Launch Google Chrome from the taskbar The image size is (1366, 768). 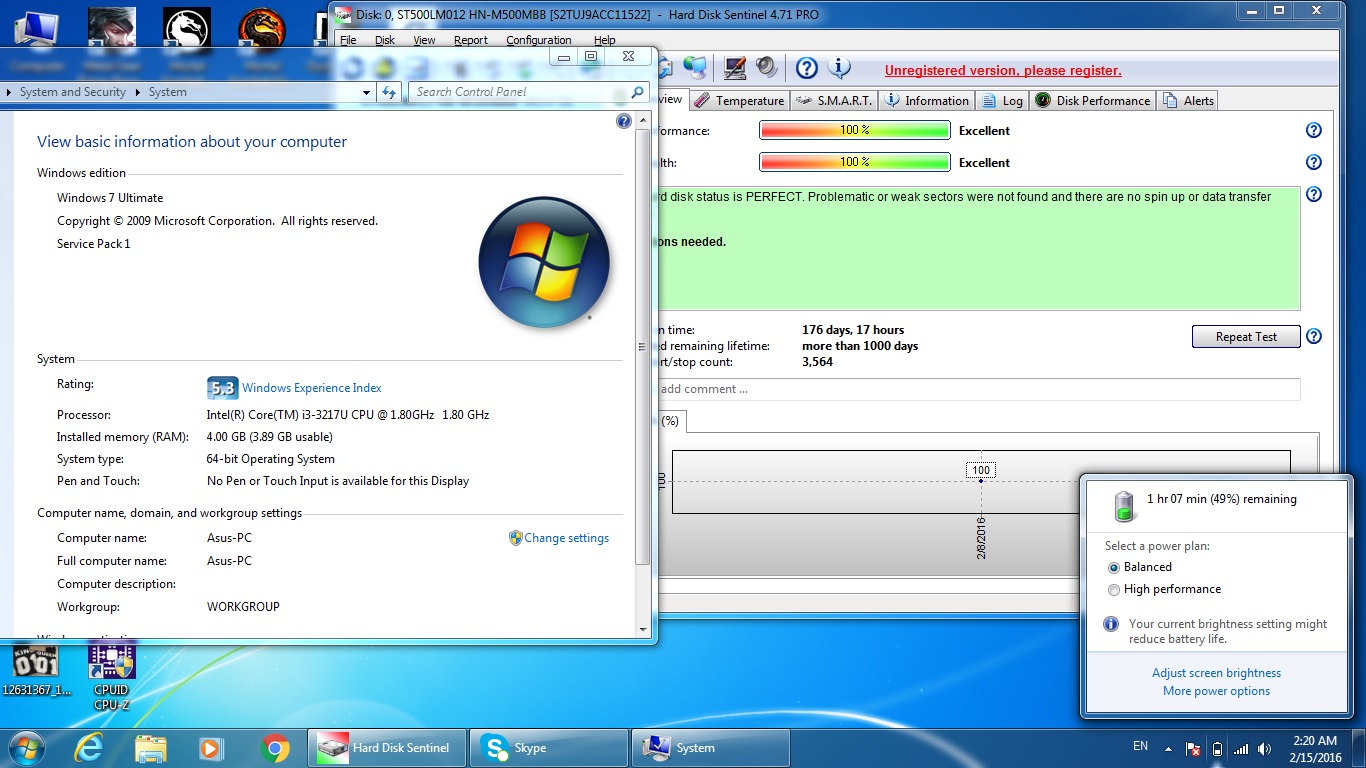click(x=275, y=748)
